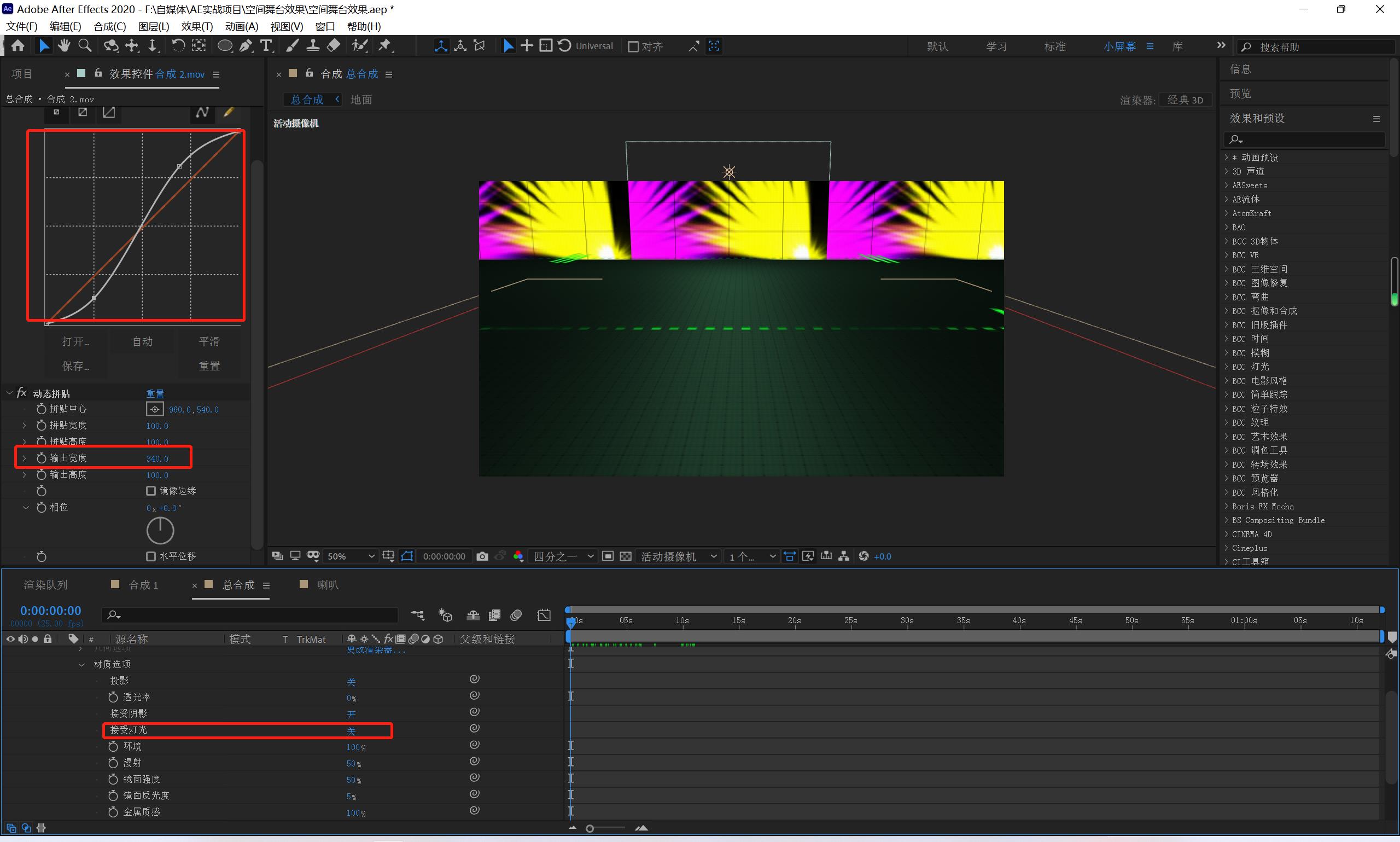The width and height of the screenshot is (1400, 842).
Task: Toggle fx switch for 动态拼贴 effect
Action: [x=22, y=393]
